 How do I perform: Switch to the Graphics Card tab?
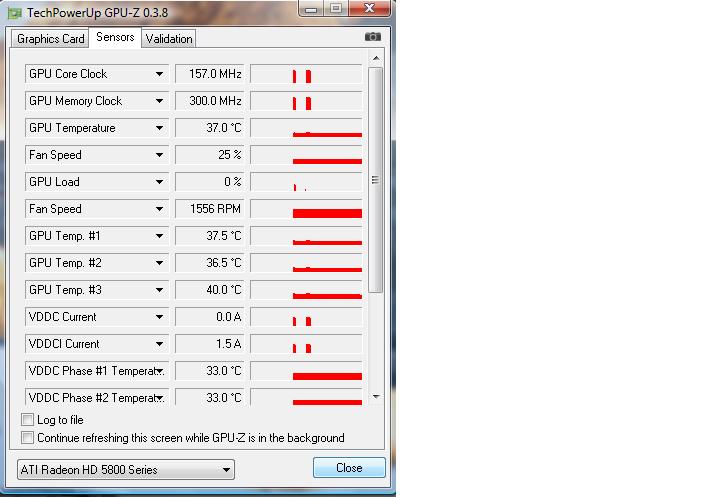[x=51, y=39]
